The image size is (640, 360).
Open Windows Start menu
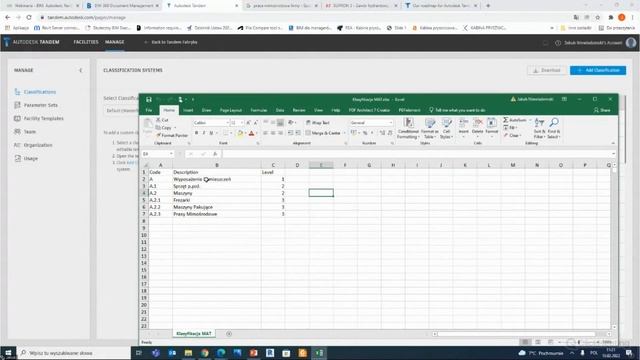click(x=8, y=353)
